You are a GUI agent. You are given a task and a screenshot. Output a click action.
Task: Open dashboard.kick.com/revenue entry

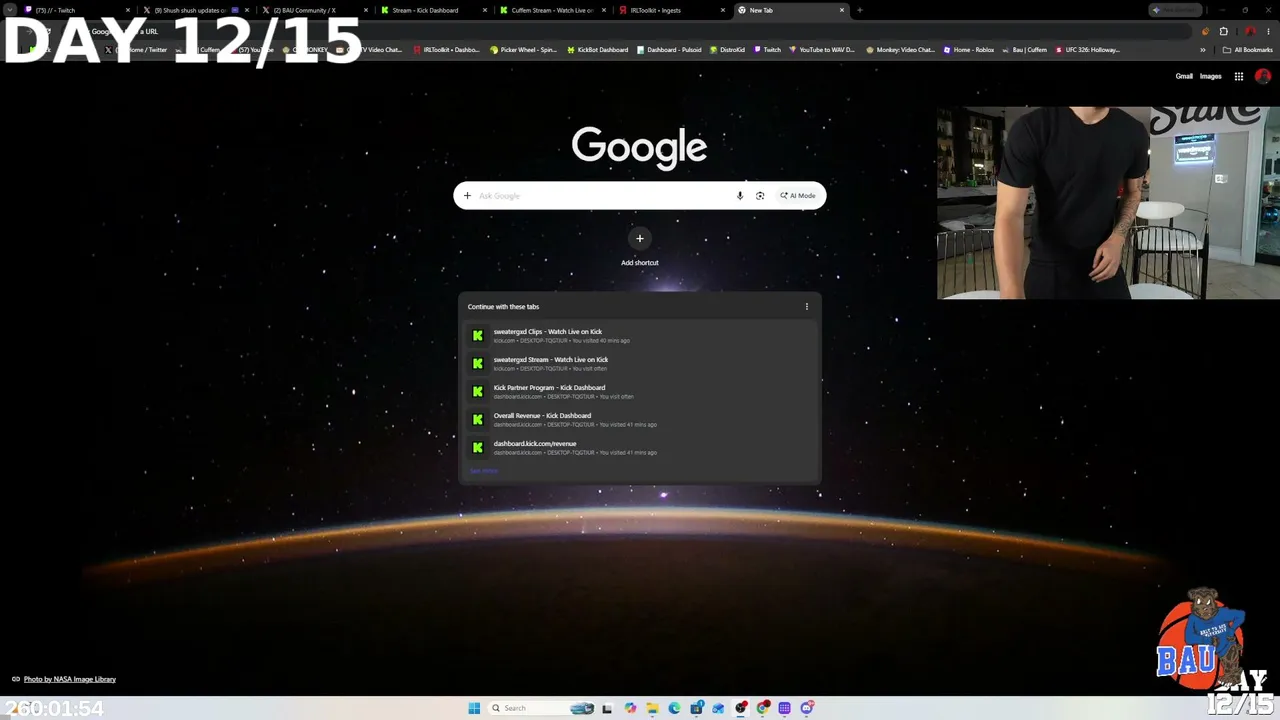[640, 448]
